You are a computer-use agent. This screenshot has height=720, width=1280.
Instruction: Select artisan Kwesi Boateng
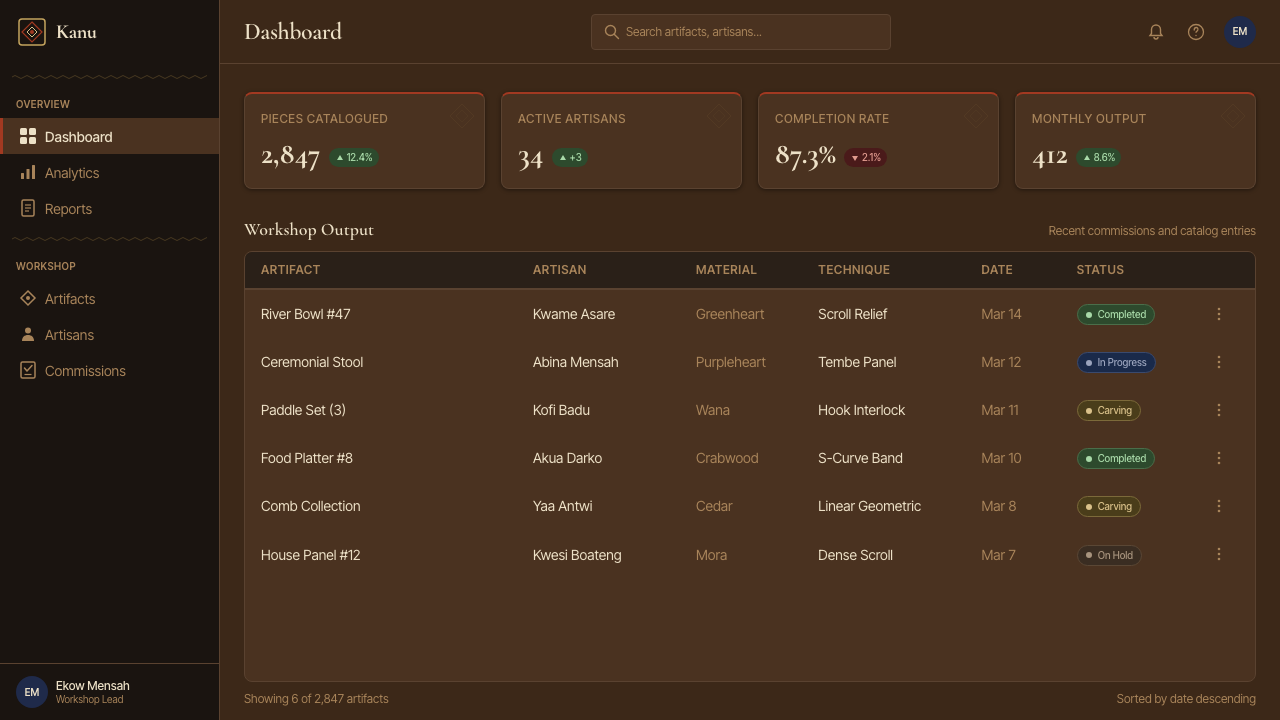click(577, 555)
